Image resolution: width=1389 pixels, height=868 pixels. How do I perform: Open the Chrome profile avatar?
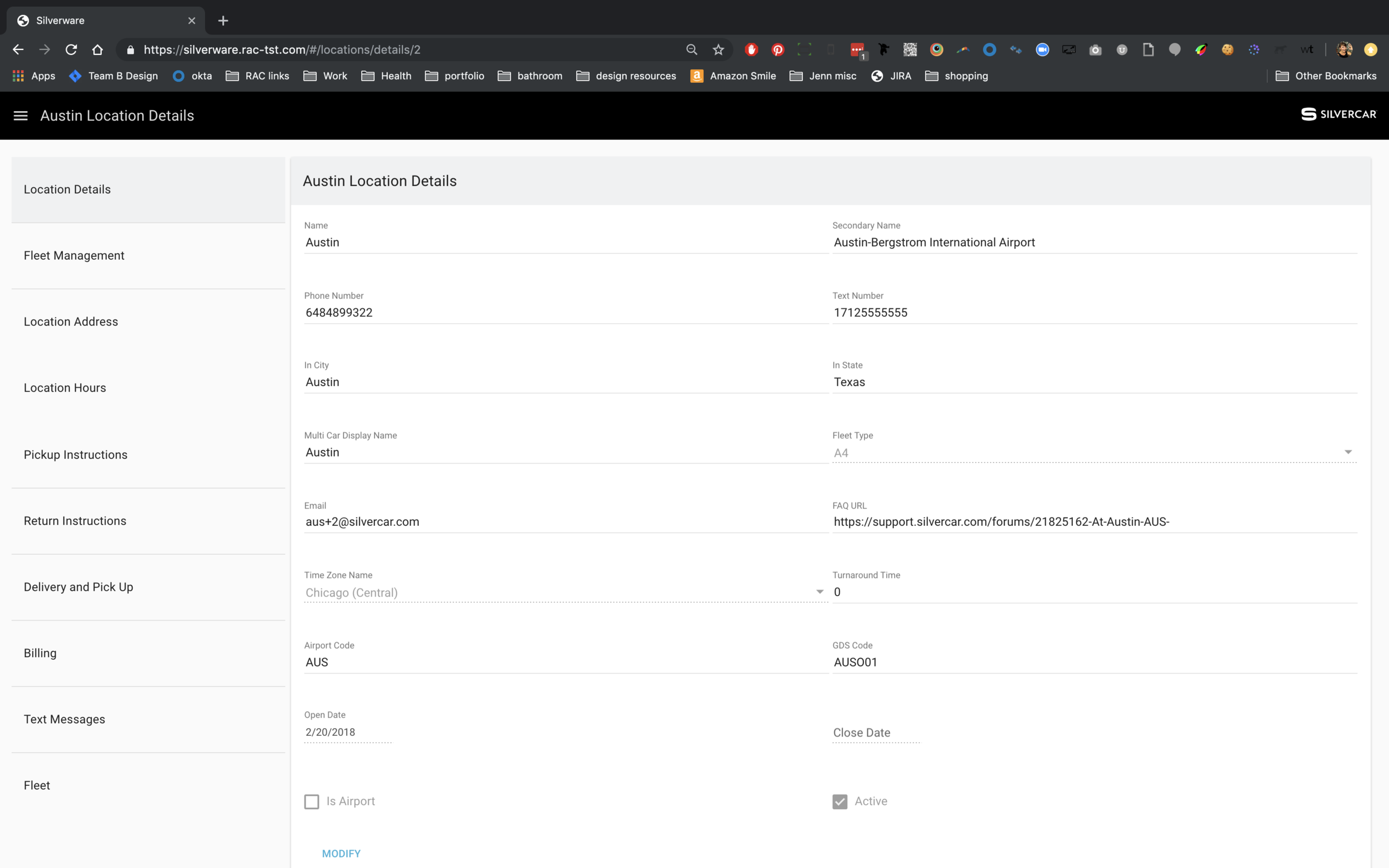[x=1344, y=50]
